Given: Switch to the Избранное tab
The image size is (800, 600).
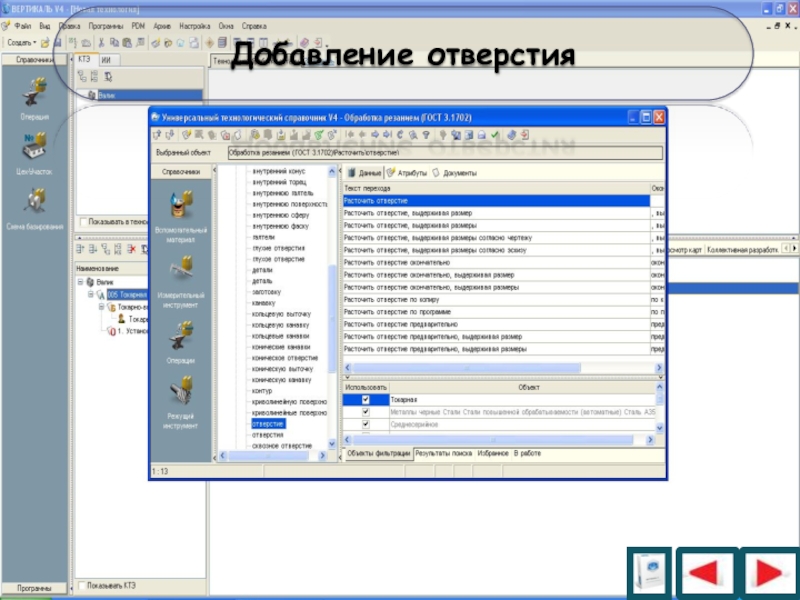Looking at the screenshot, I should (493, 453).
